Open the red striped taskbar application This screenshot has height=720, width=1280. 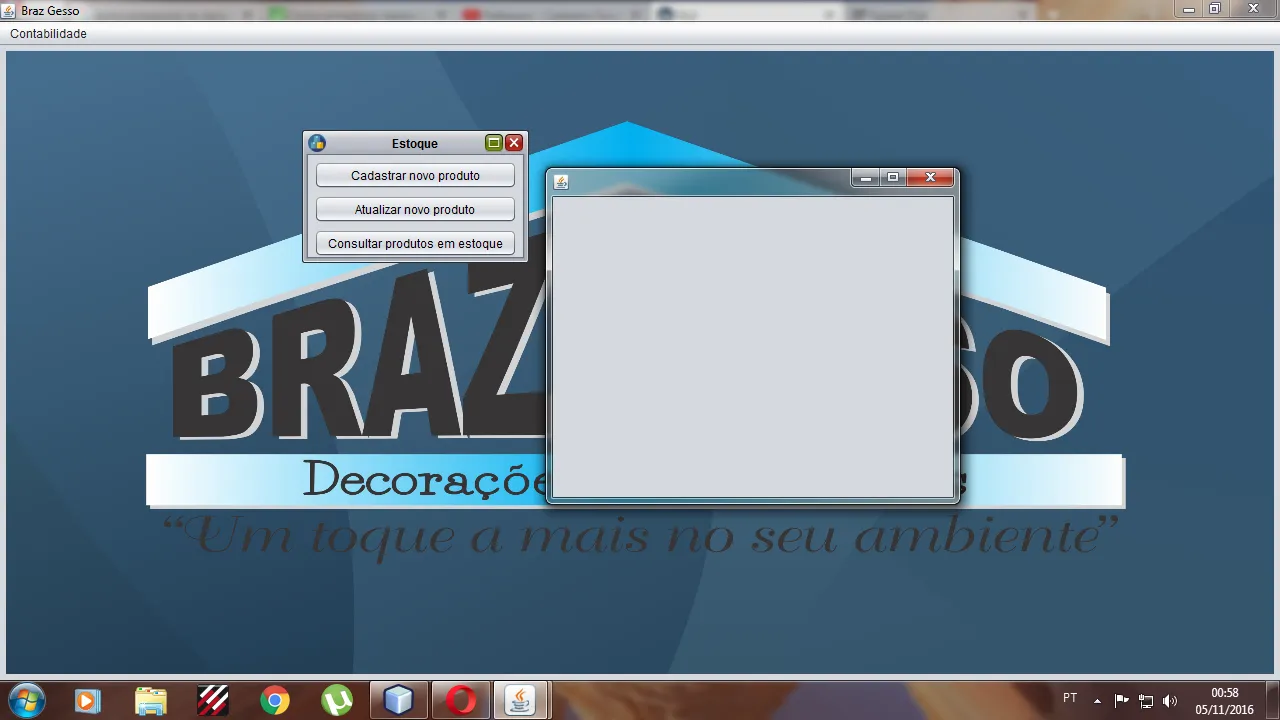(x=213, y=701)
